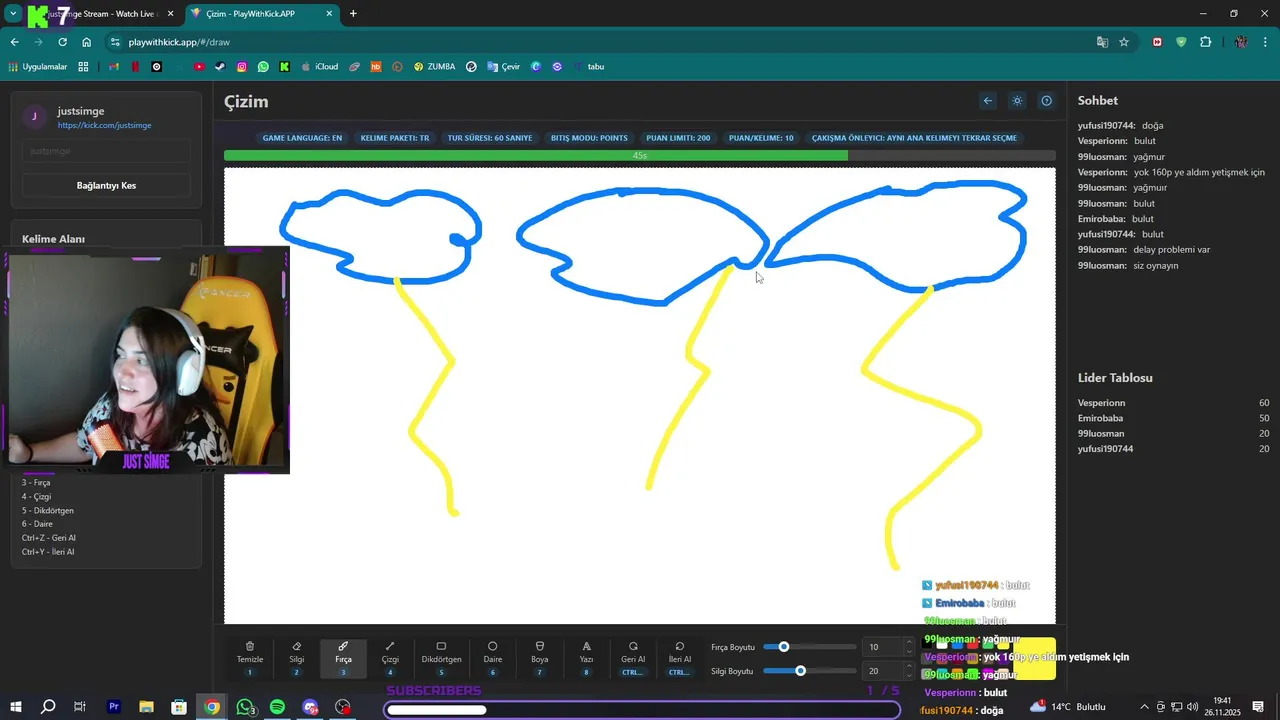Select the Fırça brush tool
Screen dimensions: 1280x720
pyautogui.click(x=343, y=658)
